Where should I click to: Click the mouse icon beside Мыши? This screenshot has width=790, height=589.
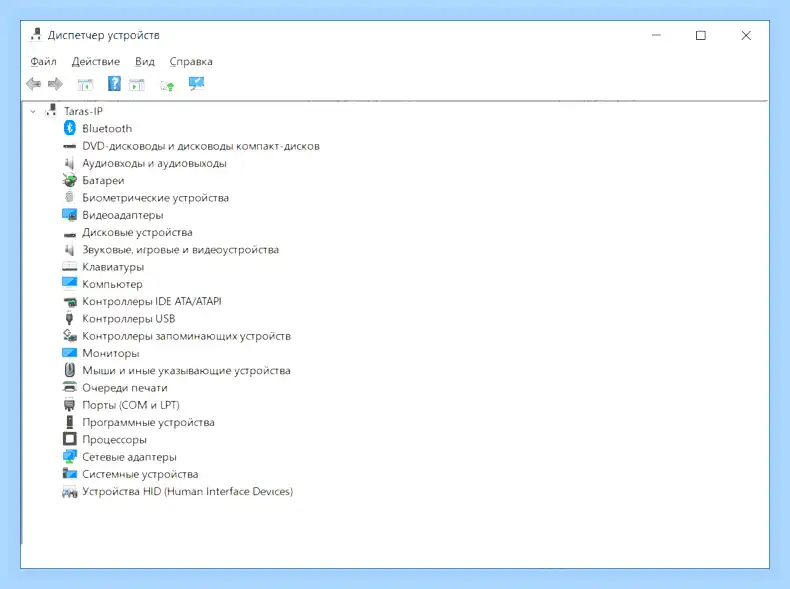click(70, 370)
